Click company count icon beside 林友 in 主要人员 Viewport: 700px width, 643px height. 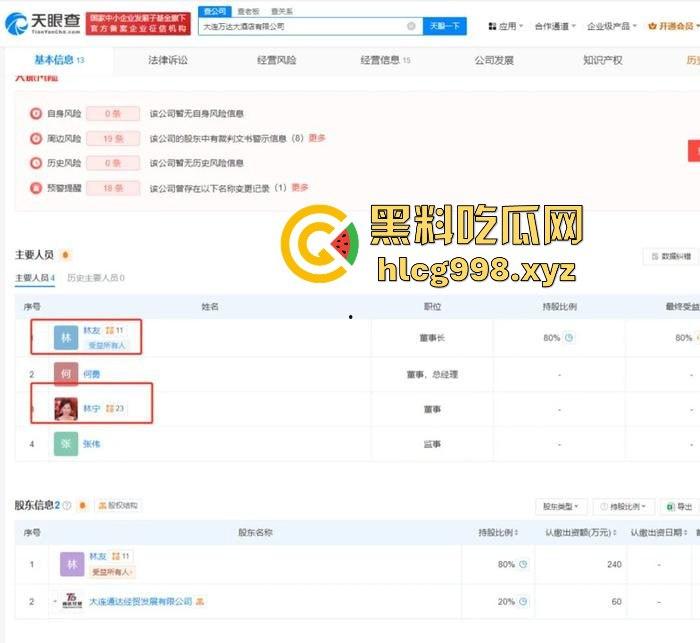[x=114, y=330]
